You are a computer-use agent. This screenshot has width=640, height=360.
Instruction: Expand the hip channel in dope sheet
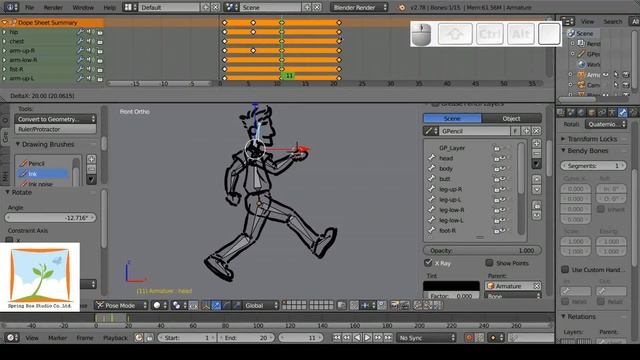[x=4, y=32]
